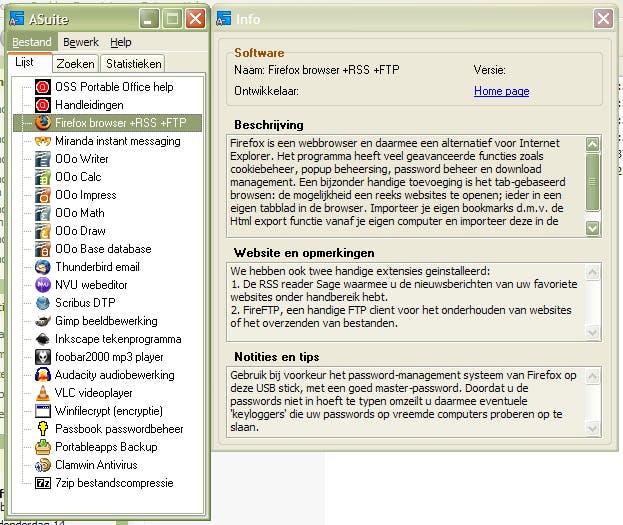Click scroll-down arrow in Beschrijving box
This screenshot has width=623, height=525.
click(x=592, y=228)
